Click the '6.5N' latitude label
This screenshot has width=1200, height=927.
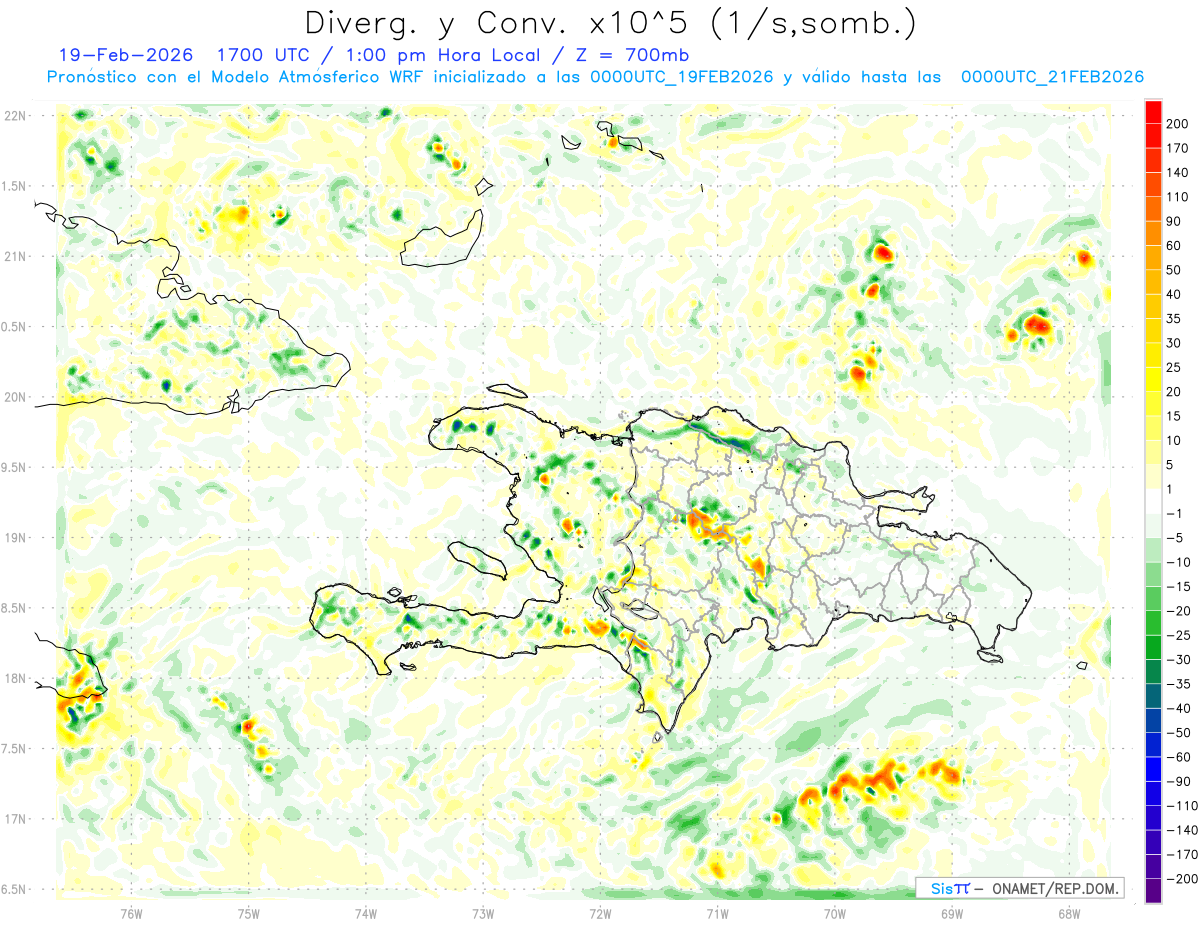point(13,889)
